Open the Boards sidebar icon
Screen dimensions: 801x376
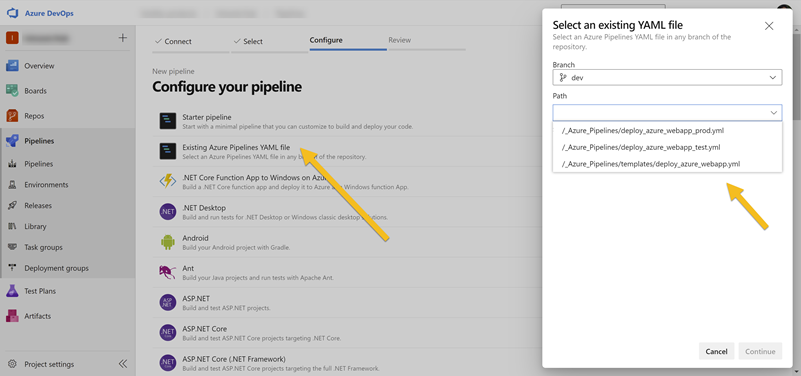click(12, 90)
